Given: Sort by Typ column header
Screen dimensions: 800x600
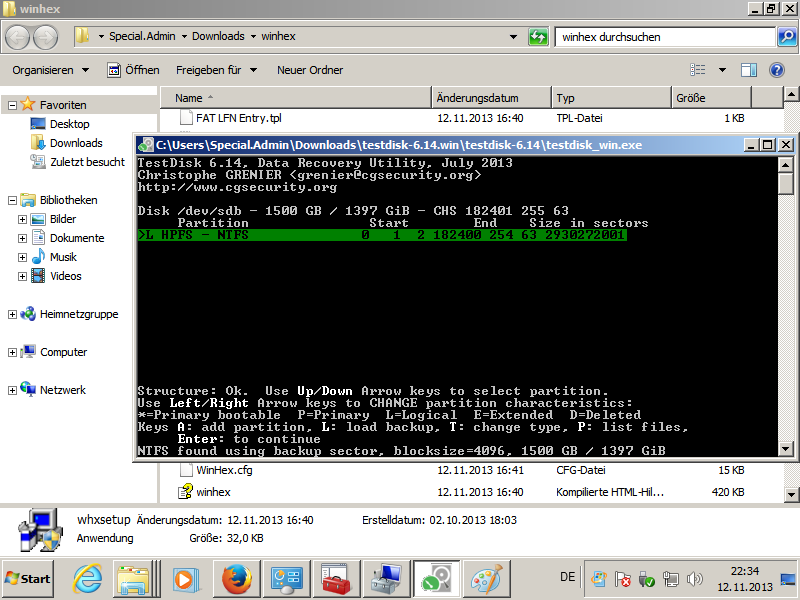Looking at the screenshot, I should coord(611,98).
